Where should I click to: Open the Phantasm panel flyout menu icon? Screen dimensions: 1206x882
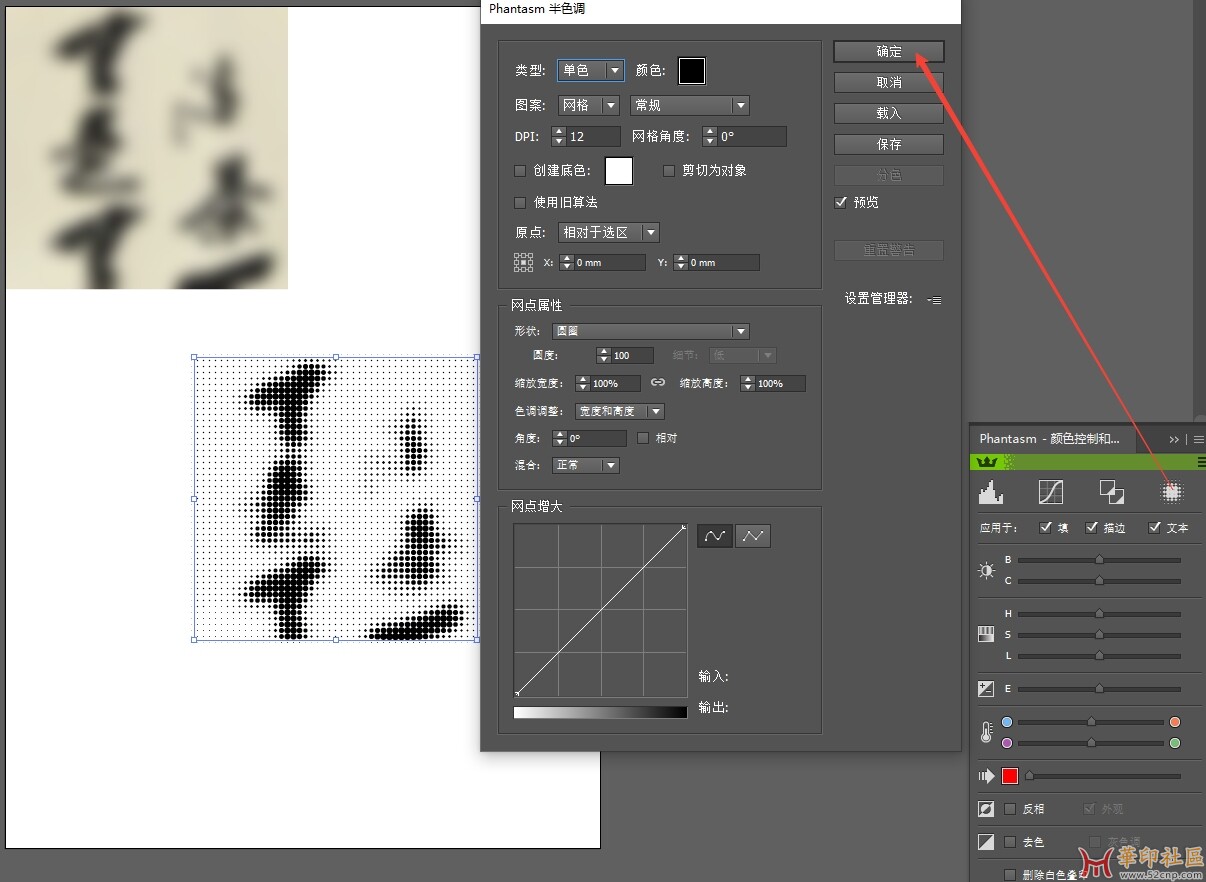(1198, 439)
